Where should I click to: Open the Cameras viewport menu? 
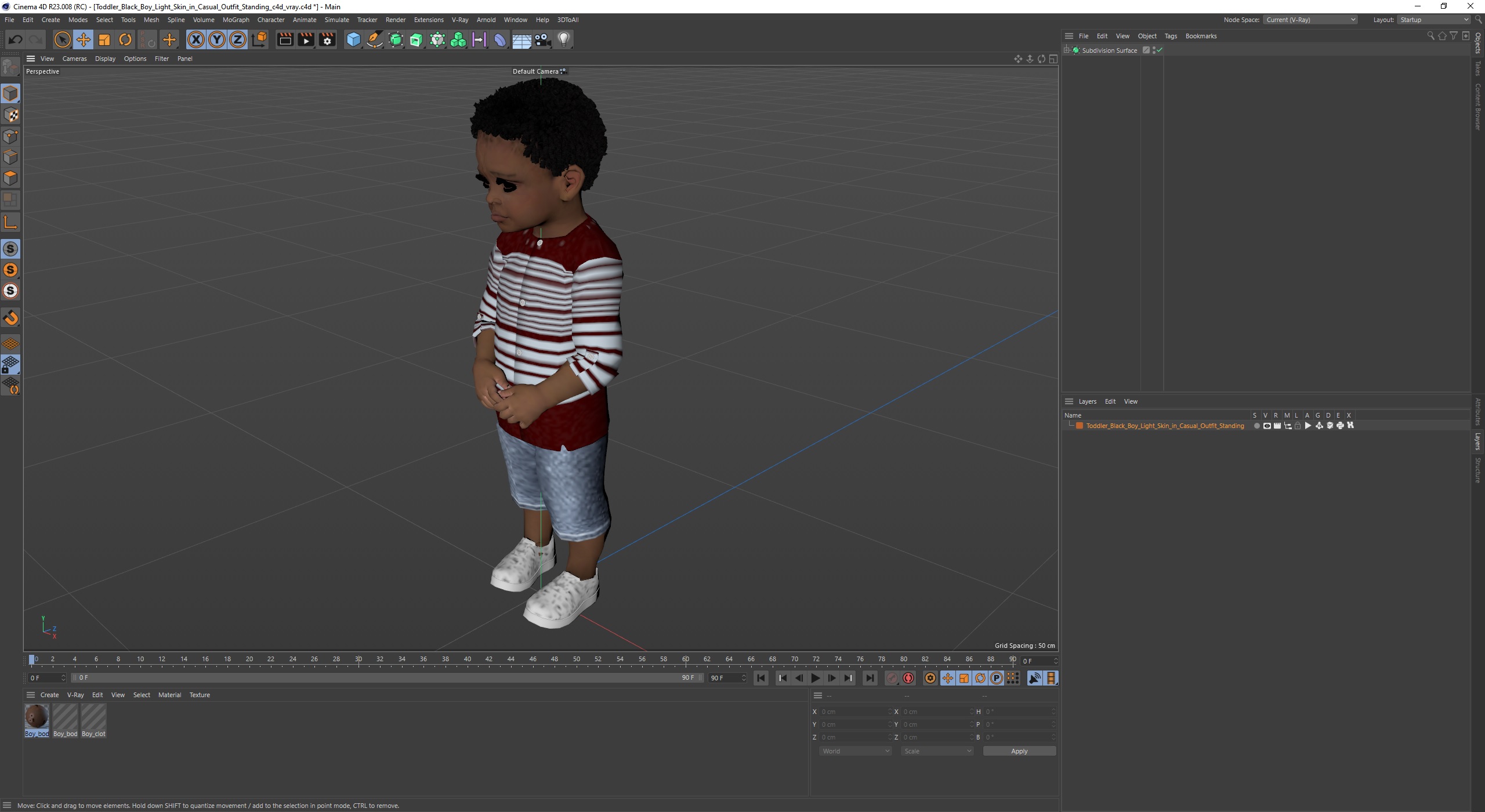click(x=74, y=59)
